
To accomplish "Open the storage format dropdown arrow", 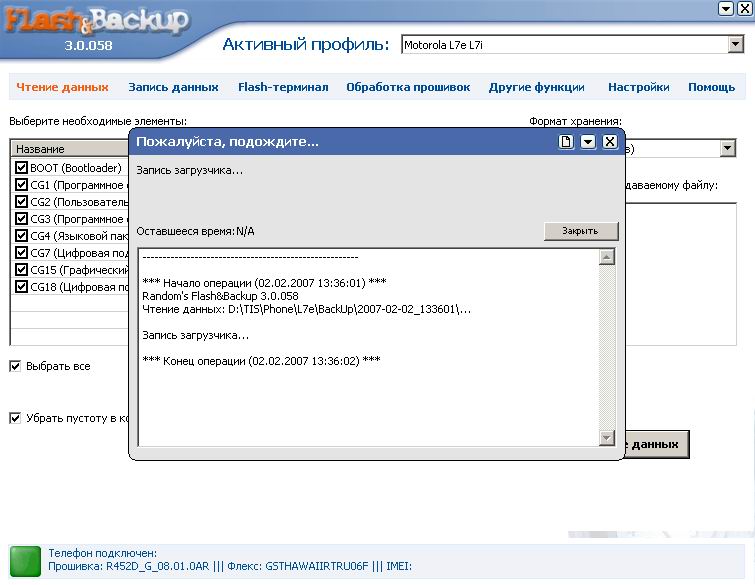I will coord(728,148).
